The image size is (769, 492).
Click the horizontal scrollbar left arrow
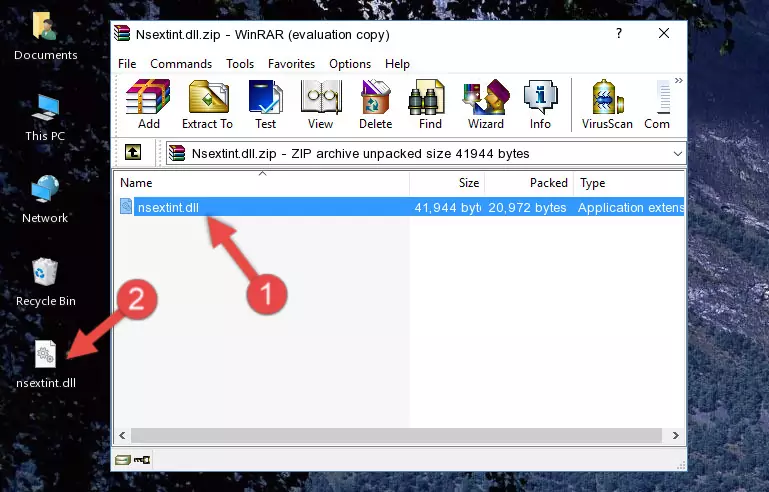[x=122, y=435]
